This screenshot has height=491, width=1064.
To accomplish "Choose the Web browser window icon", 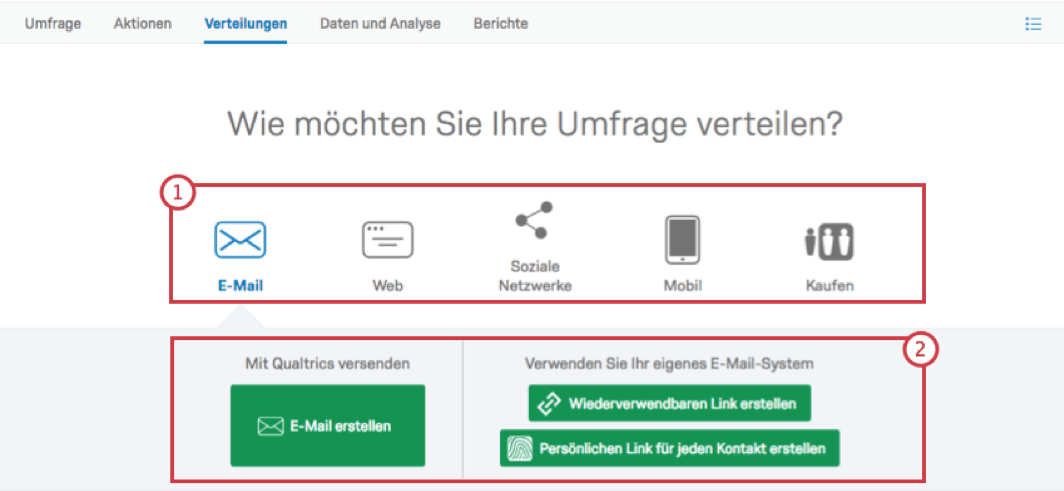I will (387, 240).
